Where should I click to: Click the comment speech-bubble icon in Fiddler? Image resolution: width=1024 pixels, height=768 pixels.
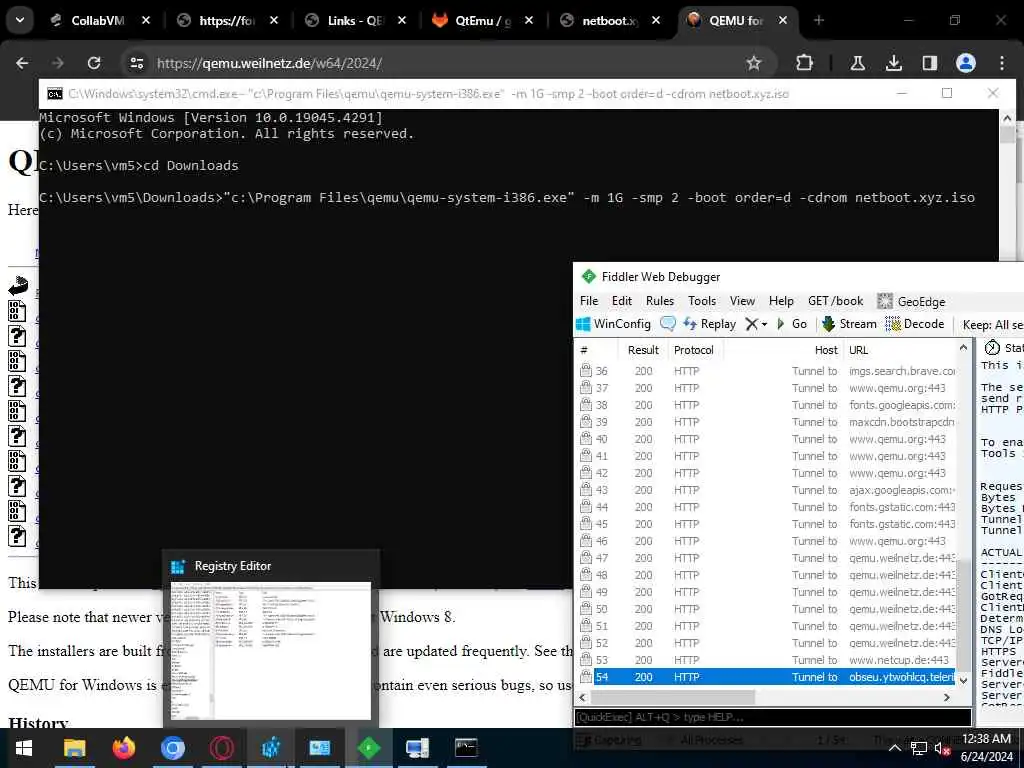(x=668, y=324)
